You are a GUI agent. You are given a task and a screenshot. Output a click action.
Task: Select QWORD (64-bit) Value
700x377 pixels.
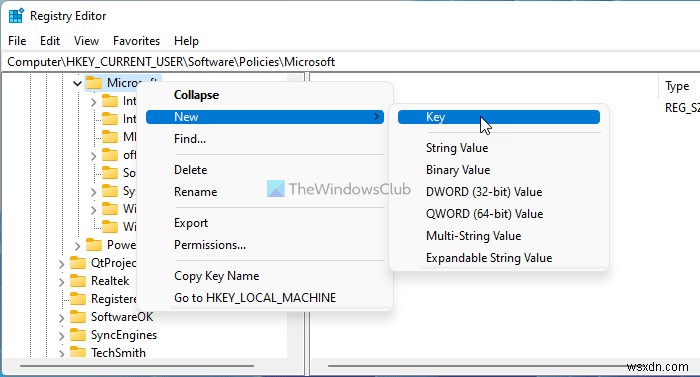click(x=484, y=214)
